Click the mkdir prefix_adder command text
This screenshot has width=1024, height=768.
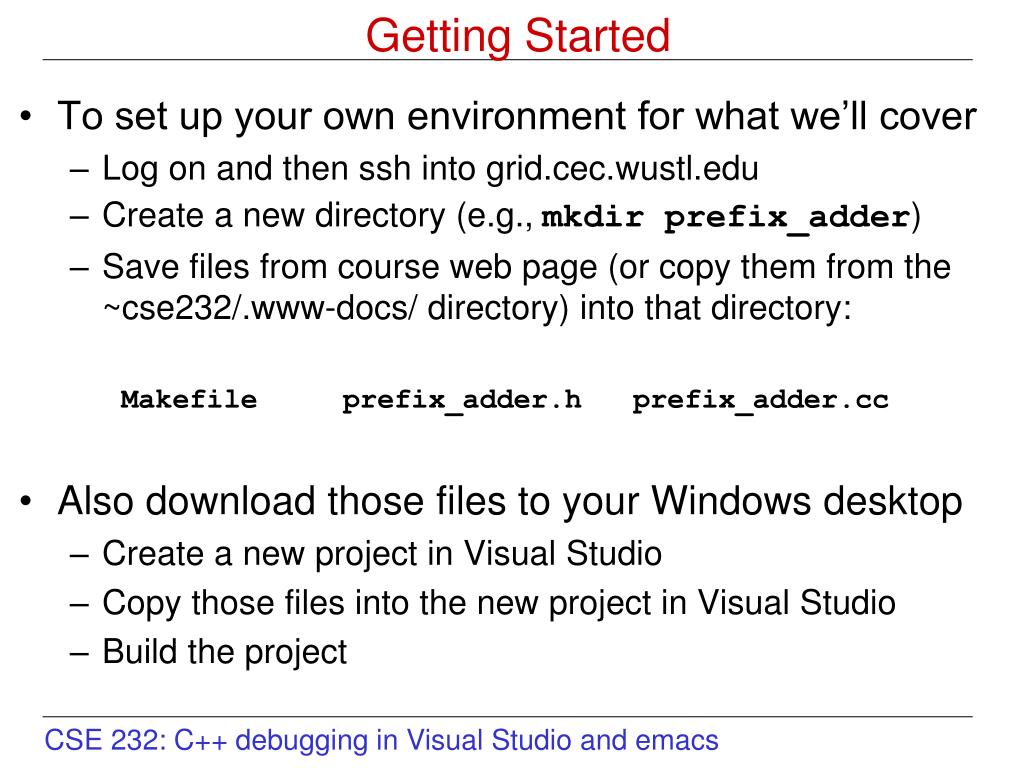(x=726, y=217)
